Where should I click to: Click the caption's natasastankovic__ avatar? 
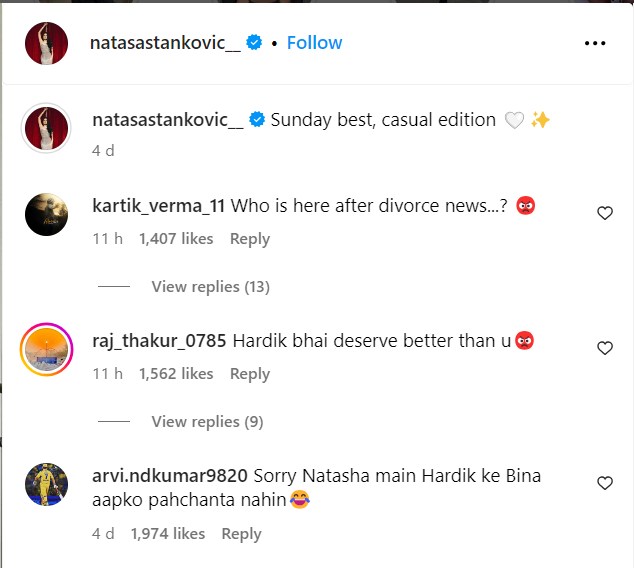click(46, 129)
